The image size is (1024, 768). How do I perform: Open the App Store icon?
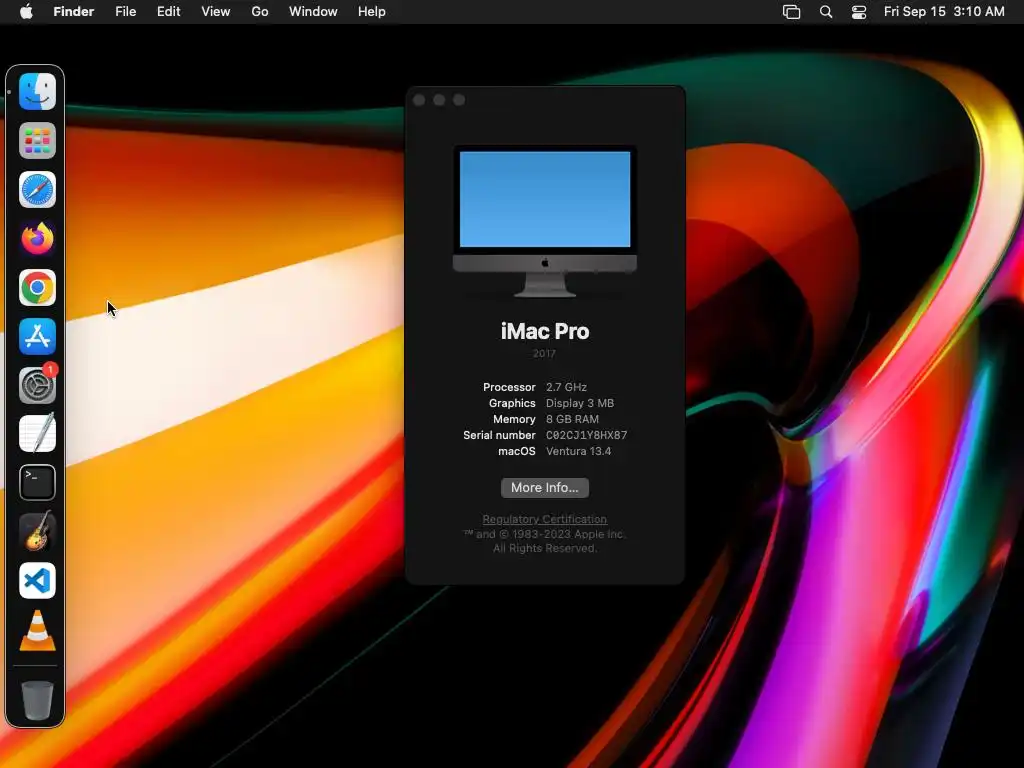click(37, 336)
